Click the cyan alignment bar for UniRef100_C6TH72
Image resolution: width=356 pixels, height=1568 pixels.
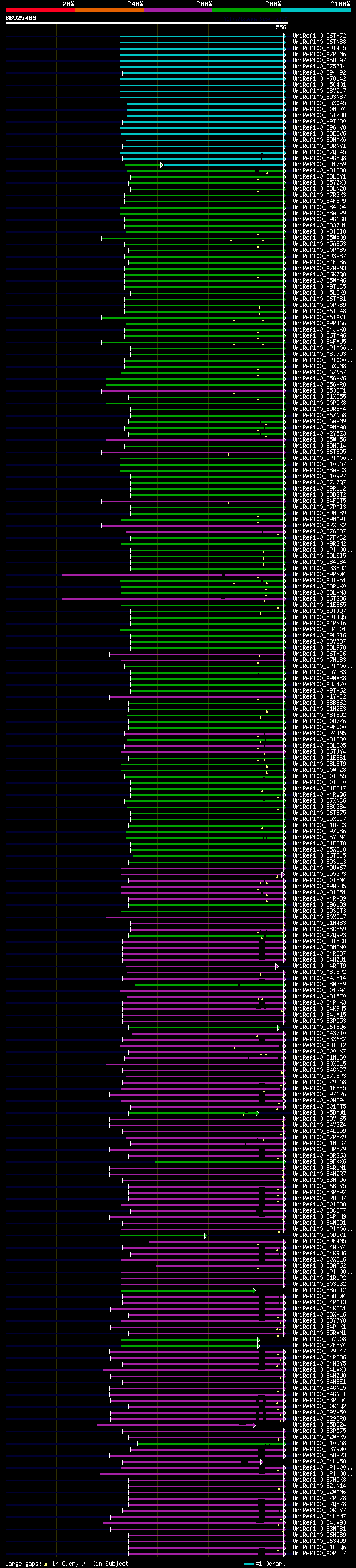click(x=202, y=37)
